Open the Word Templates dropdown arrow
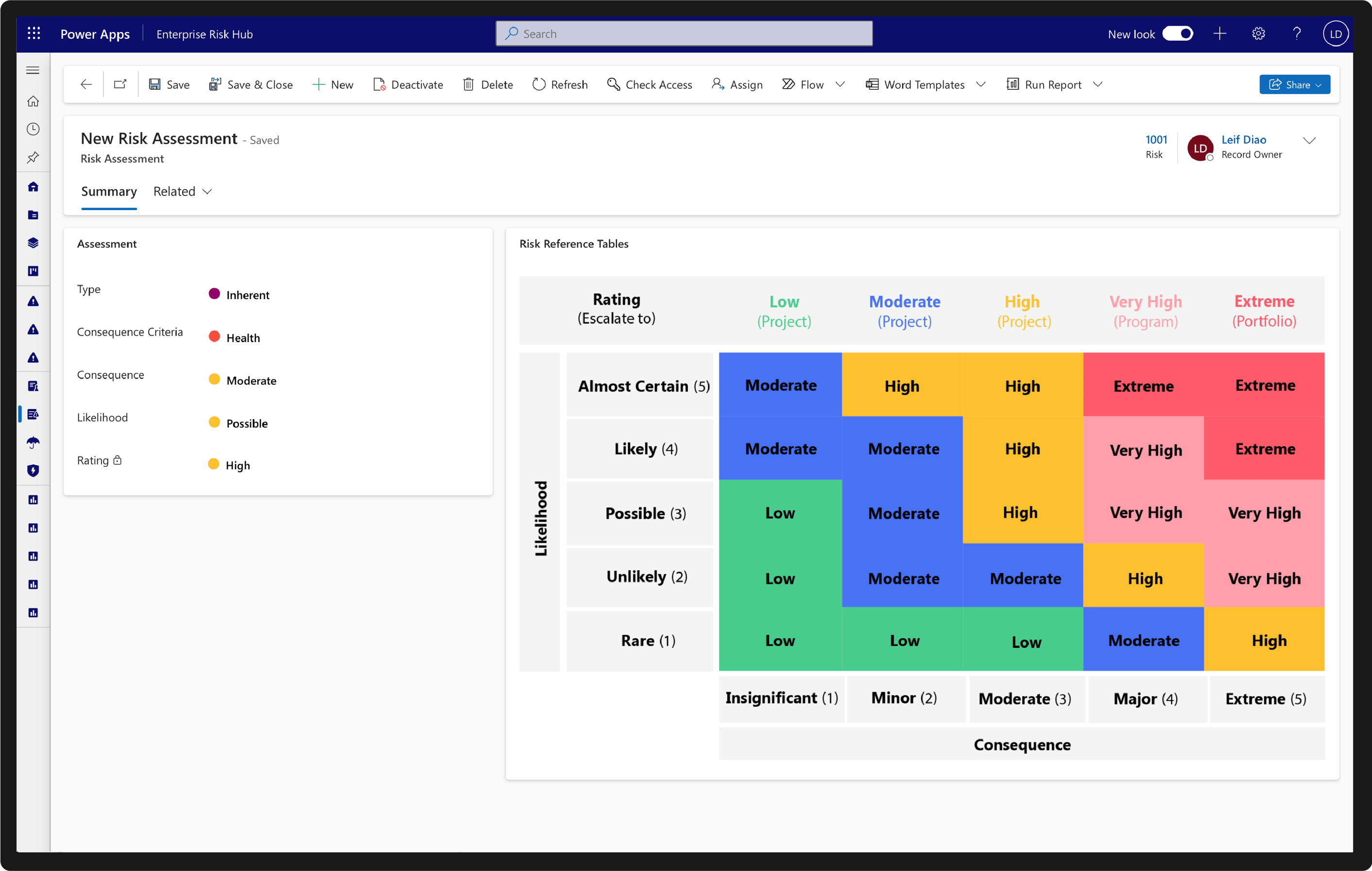Image resolution: width=1372 pixels, height=871 pixels. [981, 84]
